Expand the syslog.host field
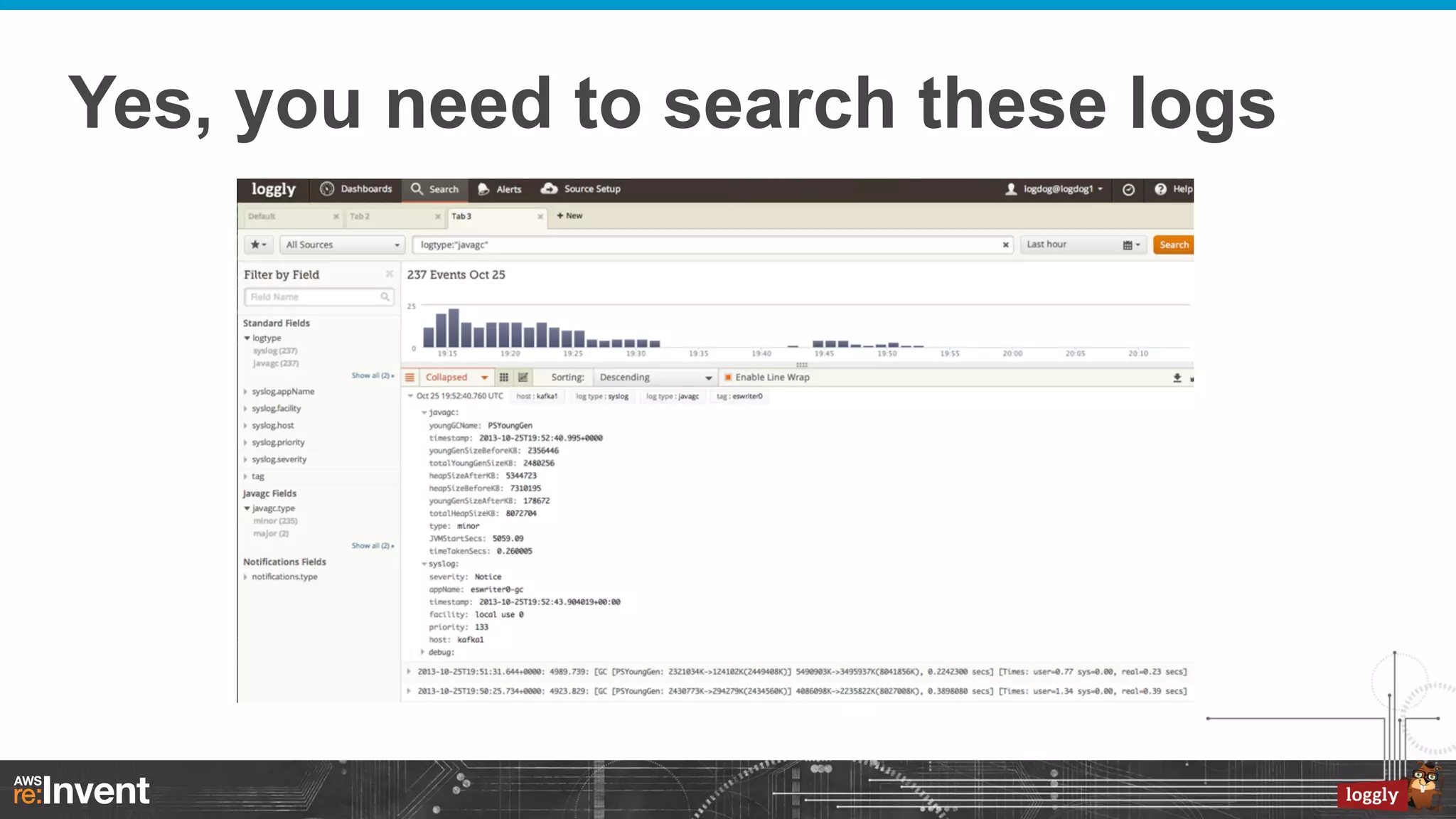The image size is (1456, 819). (x=245, y=426)
